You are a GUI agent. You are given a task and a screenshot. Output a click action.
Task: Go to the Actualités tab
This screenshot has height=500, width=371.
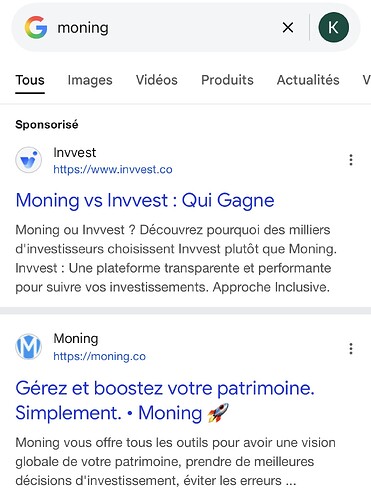click(308, 80)
